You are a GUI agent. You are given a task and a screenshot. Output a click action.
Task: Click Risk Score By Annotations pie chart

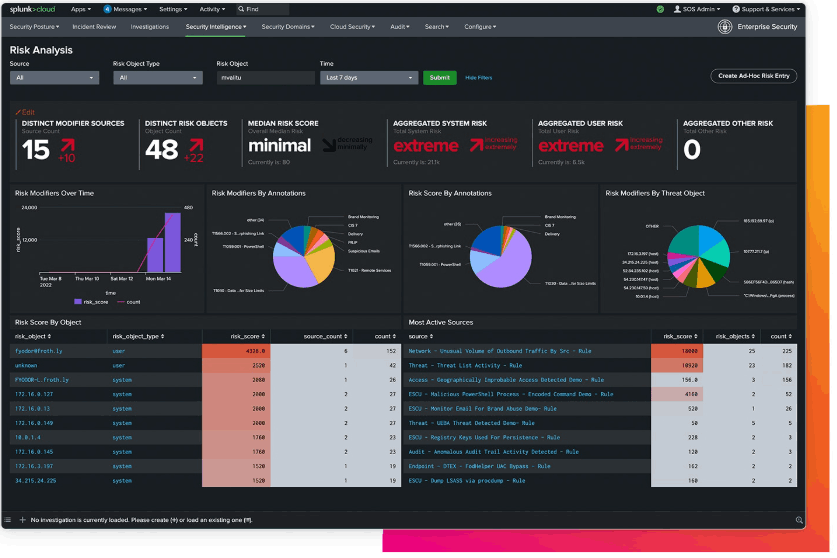[x=500, y=257]
